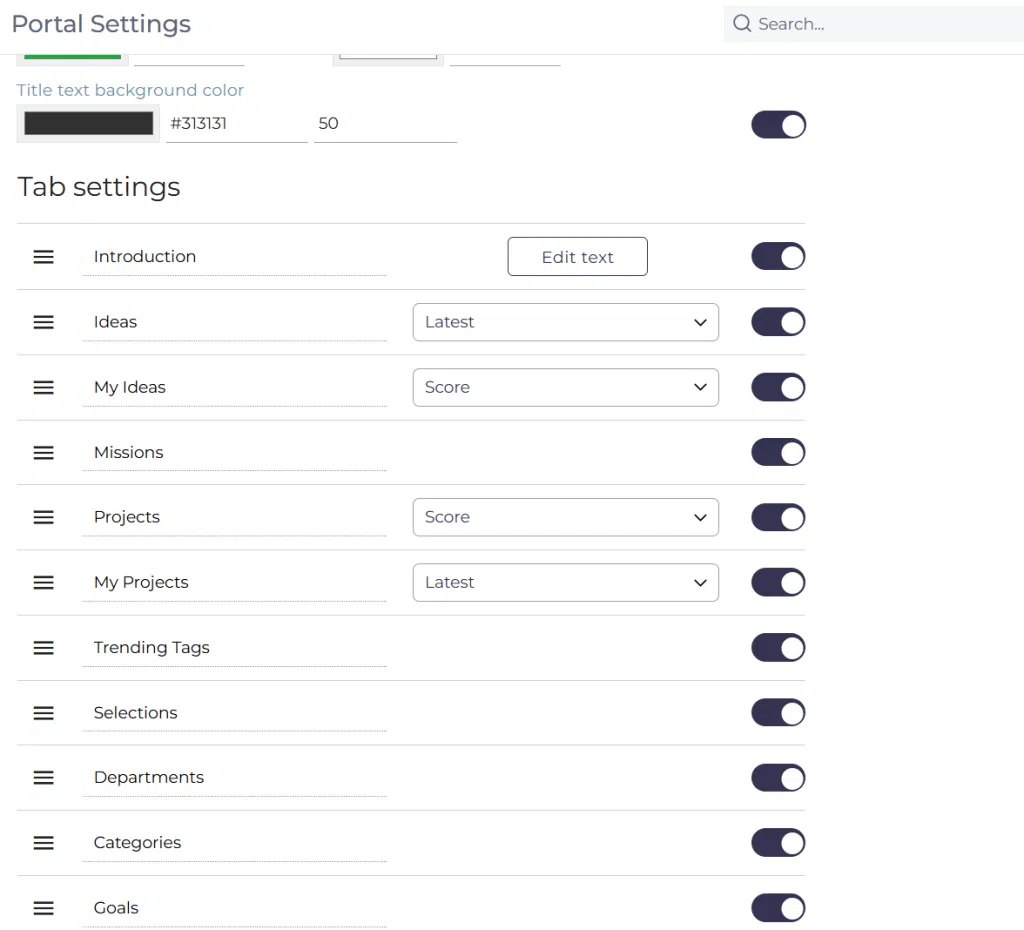
Task: Toggle the My Projects switch
Action: [x=778, y=583]
